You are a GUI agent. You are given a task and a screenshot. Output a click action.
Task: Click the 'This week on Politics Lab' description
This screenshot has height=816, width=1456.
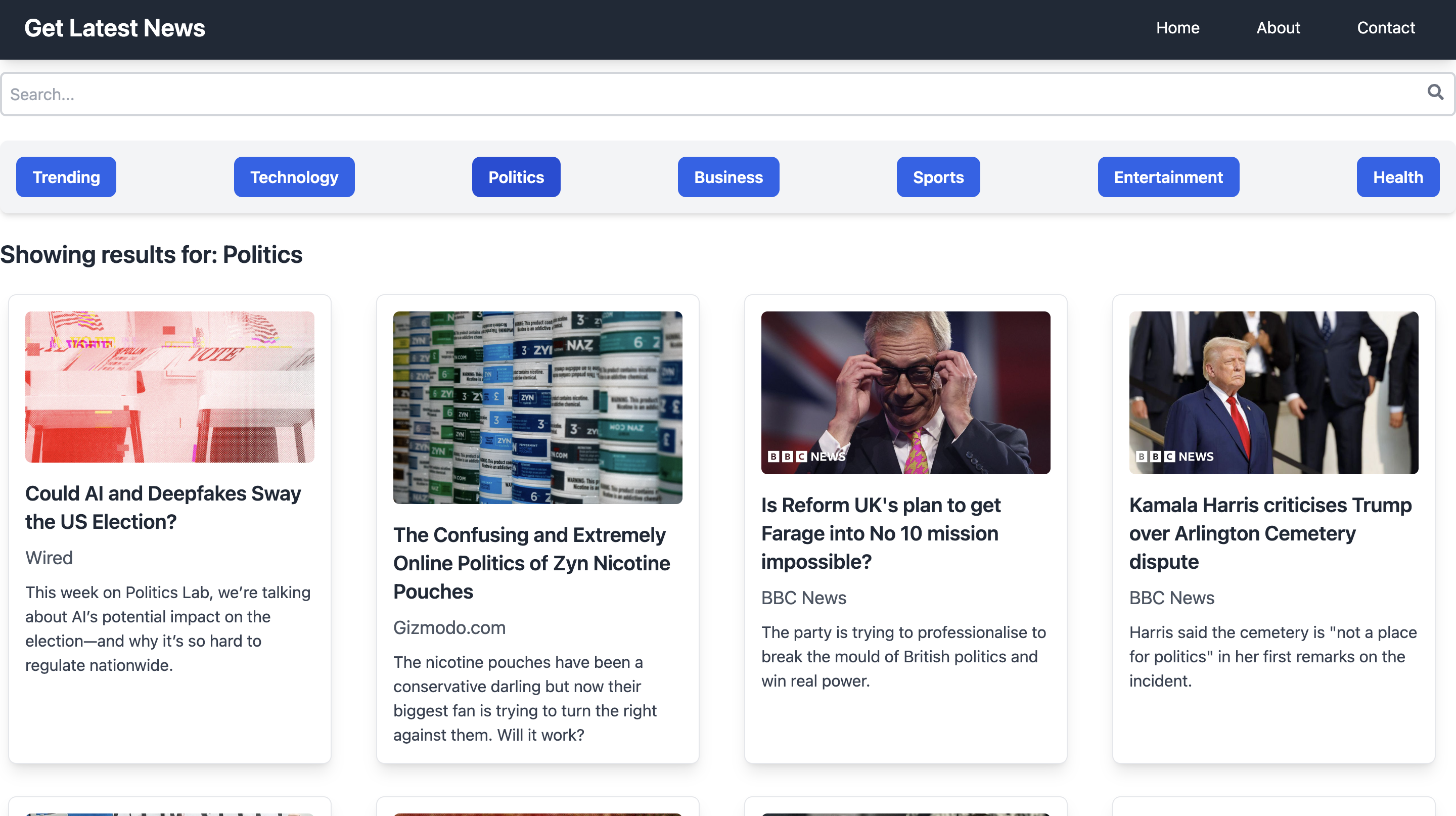[x=168, y=628]
